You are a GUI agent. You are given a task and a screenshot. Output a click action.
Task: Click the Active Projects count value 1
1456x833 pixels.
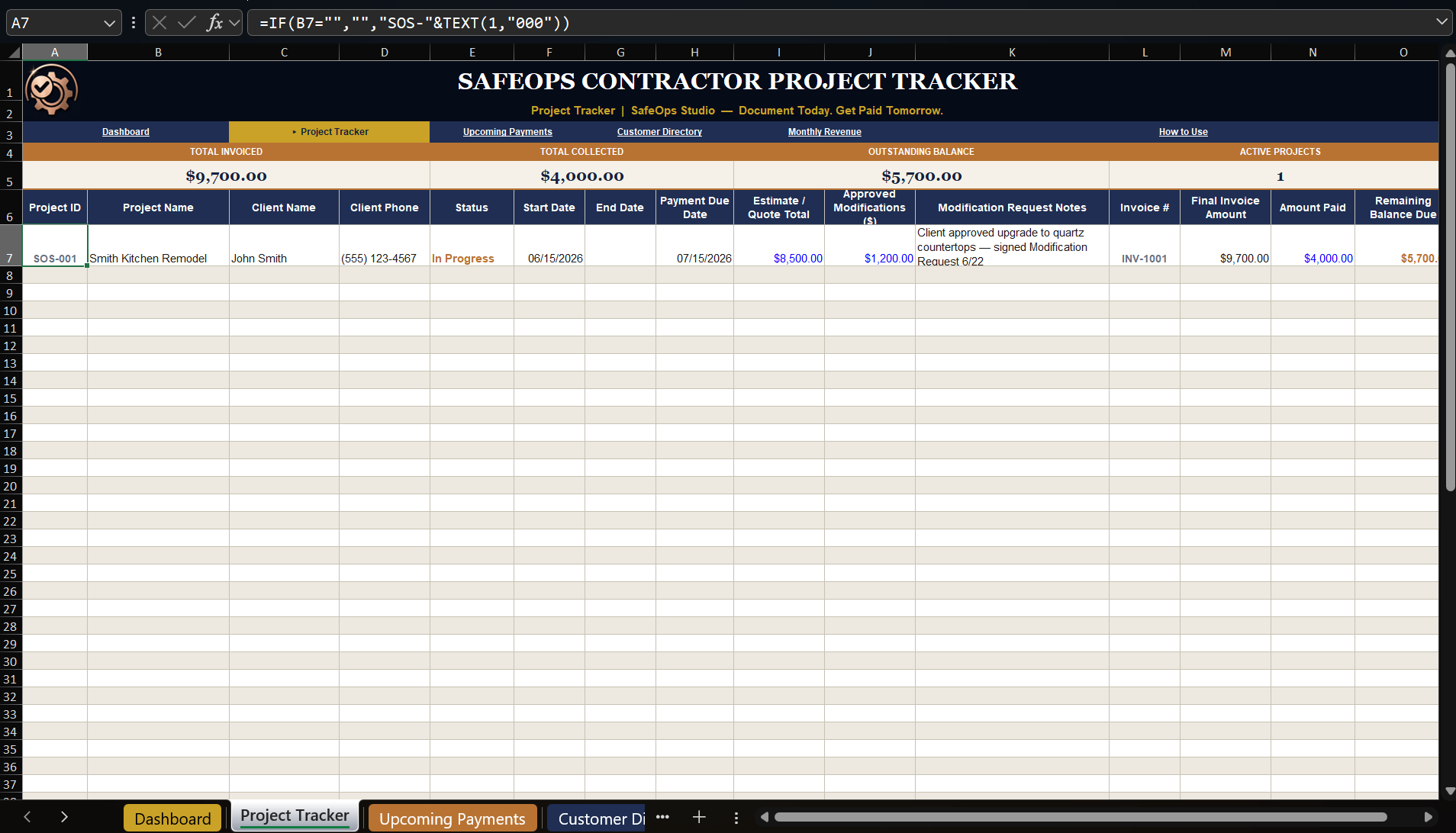coord(1280,175)
